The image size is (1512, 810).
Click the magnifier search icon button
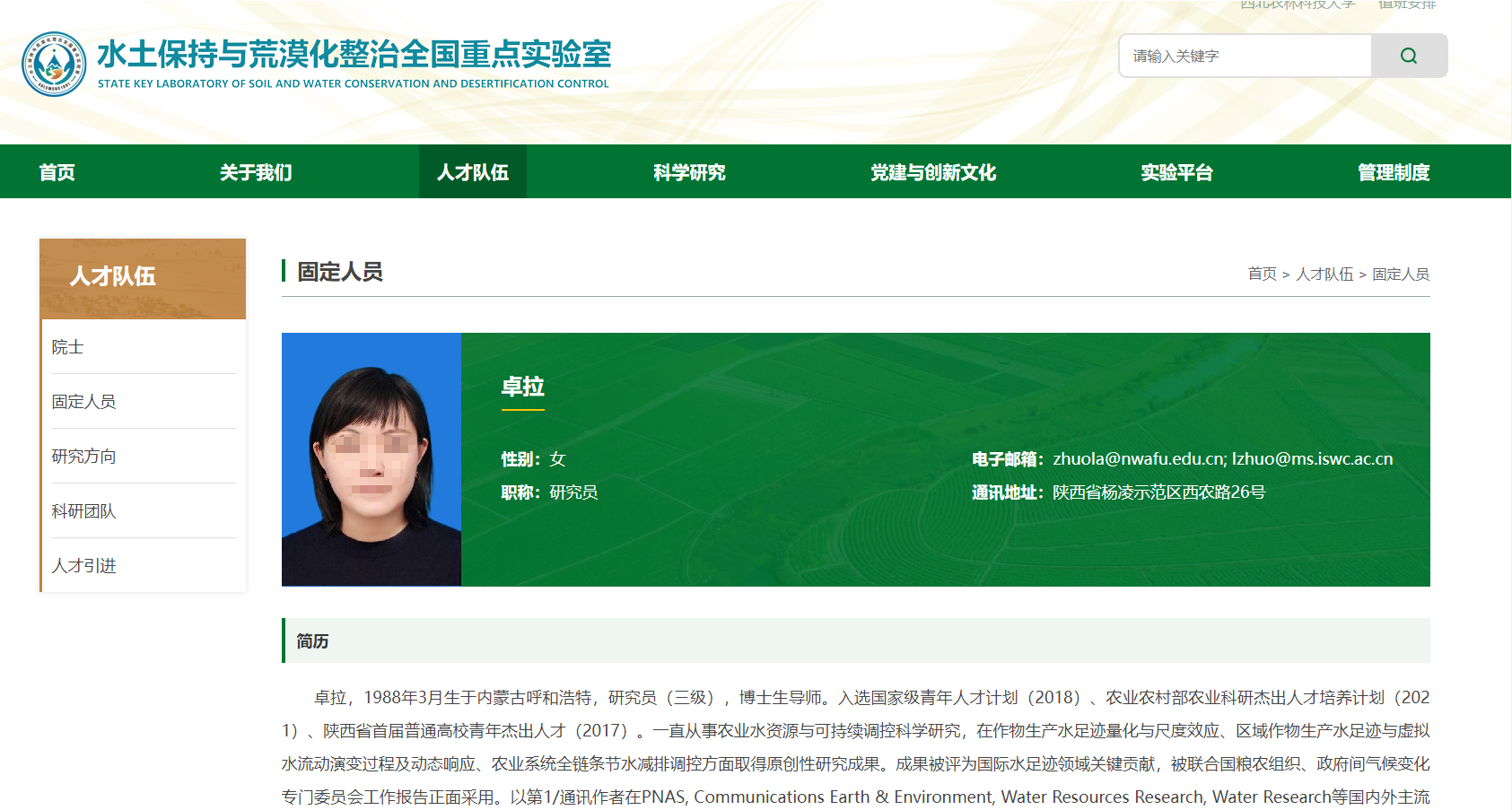coord(1408,56)
